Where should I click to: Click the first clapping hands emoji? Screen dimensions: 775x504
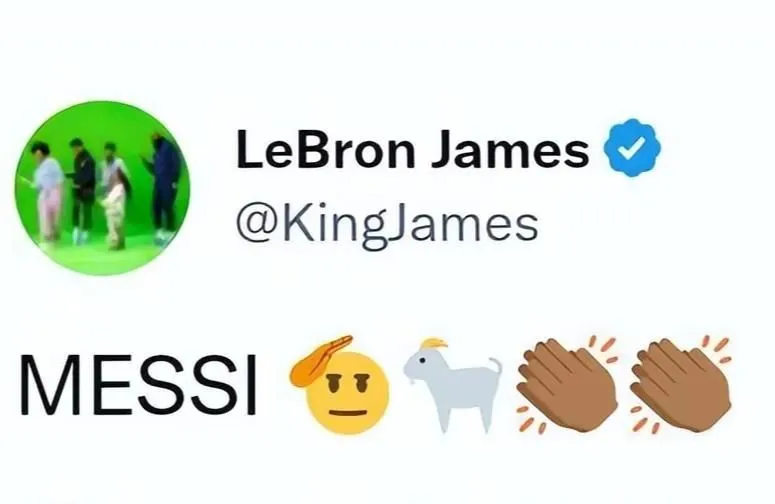(x=567, y=384)
